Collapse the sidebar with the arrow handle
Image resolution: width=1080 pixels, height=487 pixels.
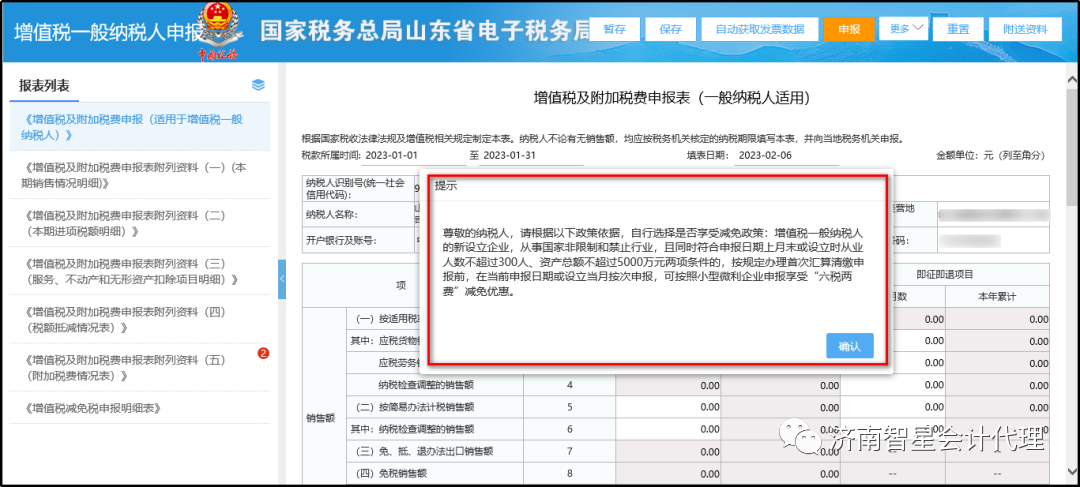pos(282,279)
